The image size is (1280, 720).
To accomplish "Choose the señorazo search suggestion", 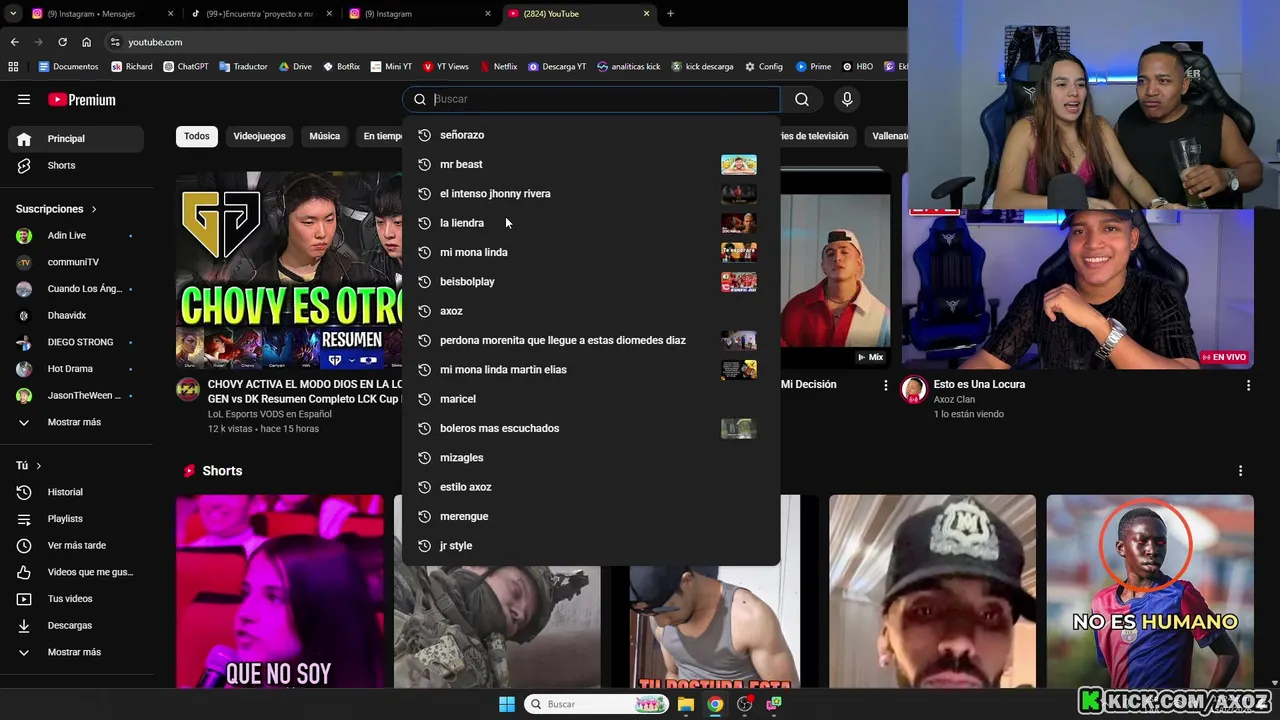I will pyautogui.click(x=590, y=135).
